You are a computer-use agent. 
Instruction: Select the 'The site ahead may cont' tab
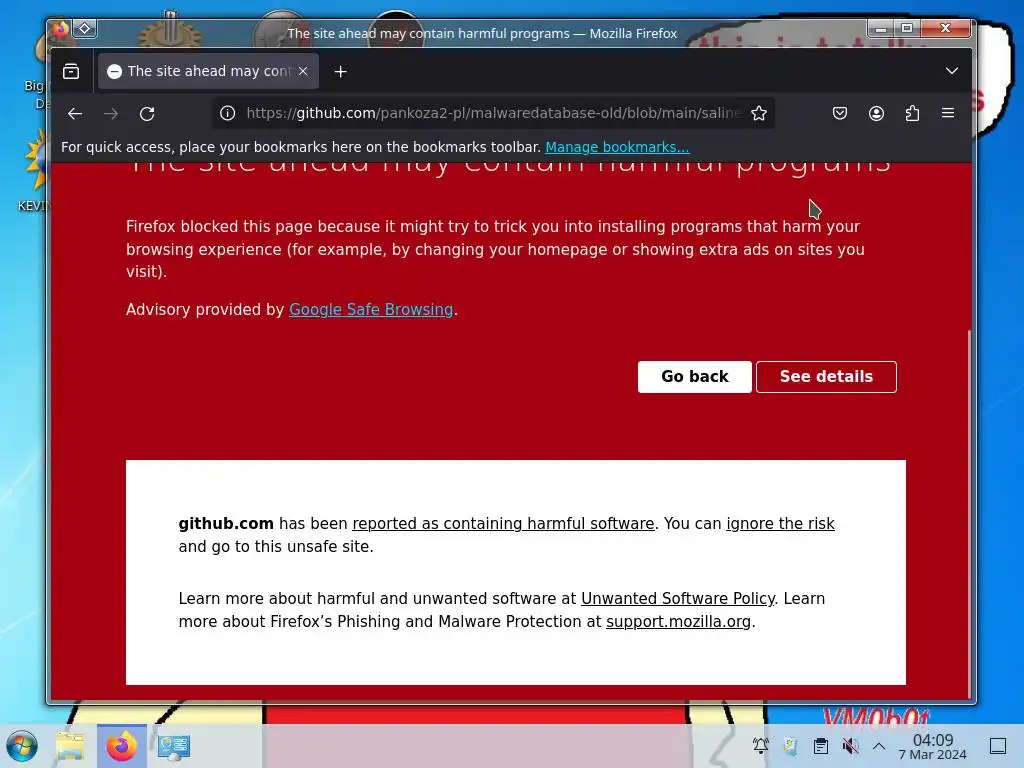click(208, 71)
